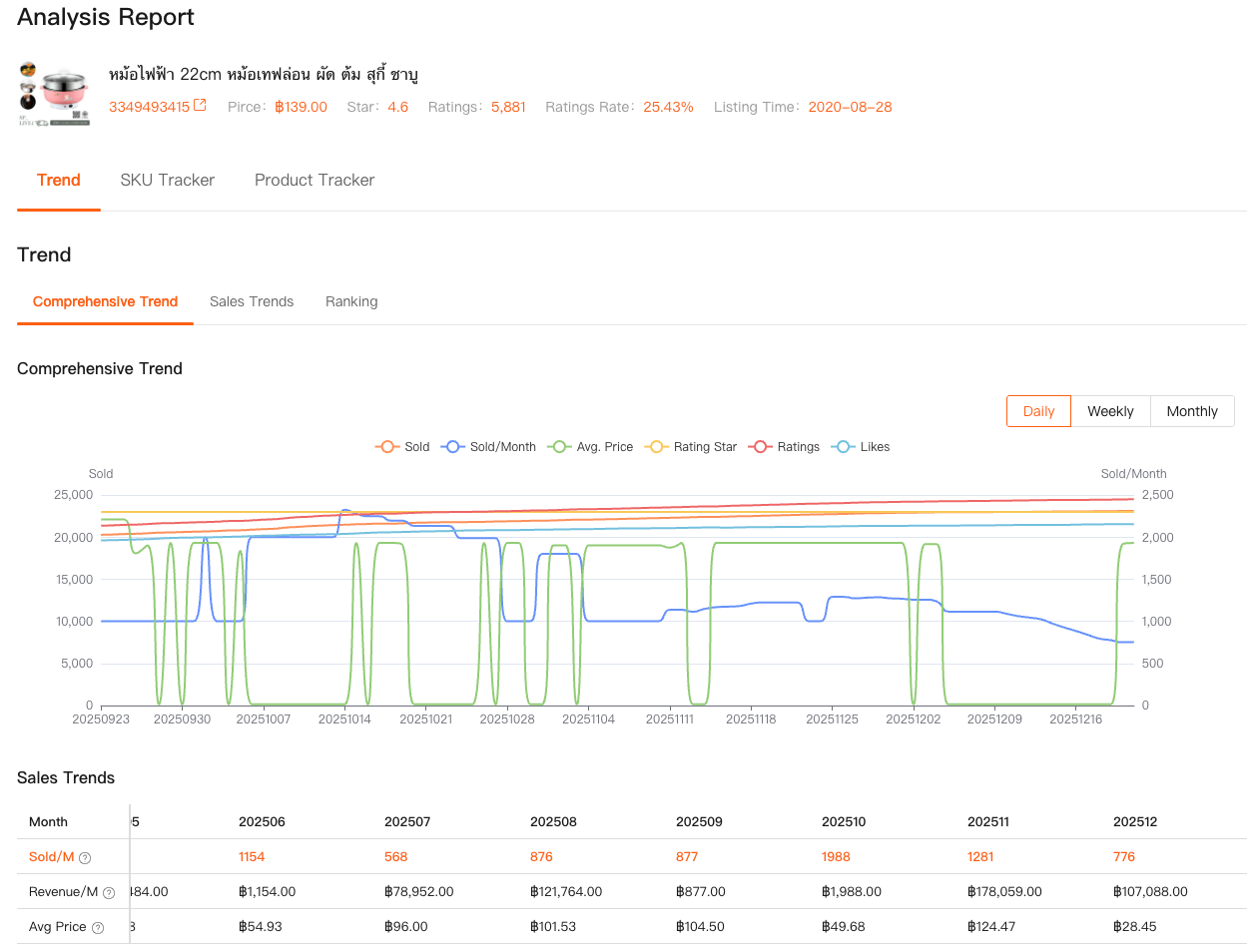Switch chart to Monthly view
The image size is (1259, 952).
coord(1192,411)
